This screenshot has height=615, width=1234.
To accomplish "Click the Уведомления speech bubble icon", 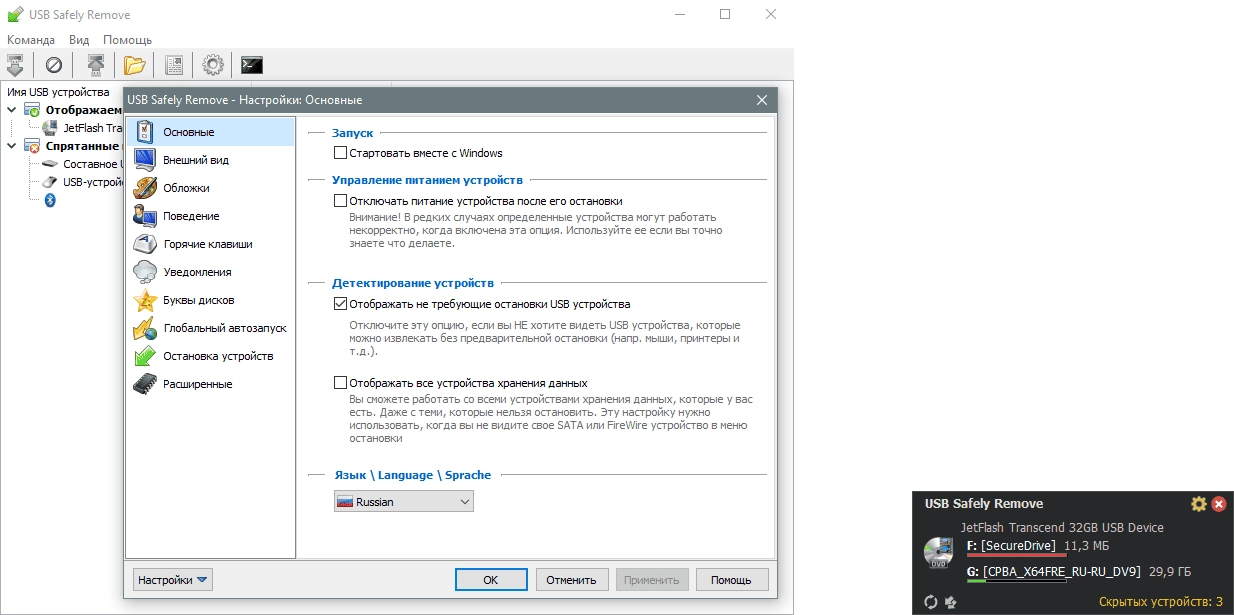I will [x=145, y=272].
